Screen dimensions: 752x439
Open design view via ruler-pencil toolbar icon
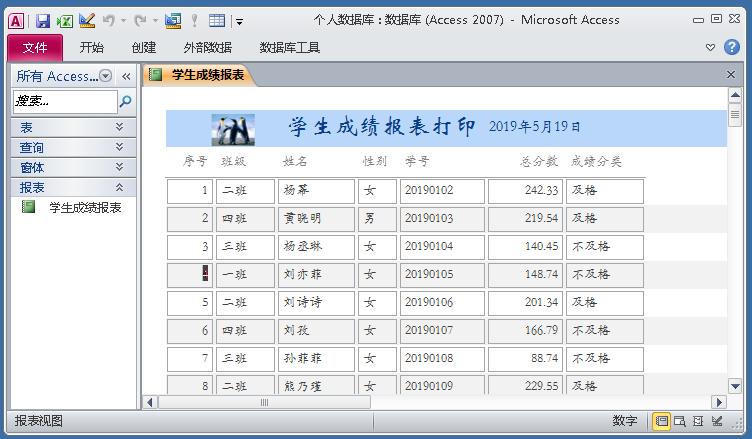click(x=87, y=20)
